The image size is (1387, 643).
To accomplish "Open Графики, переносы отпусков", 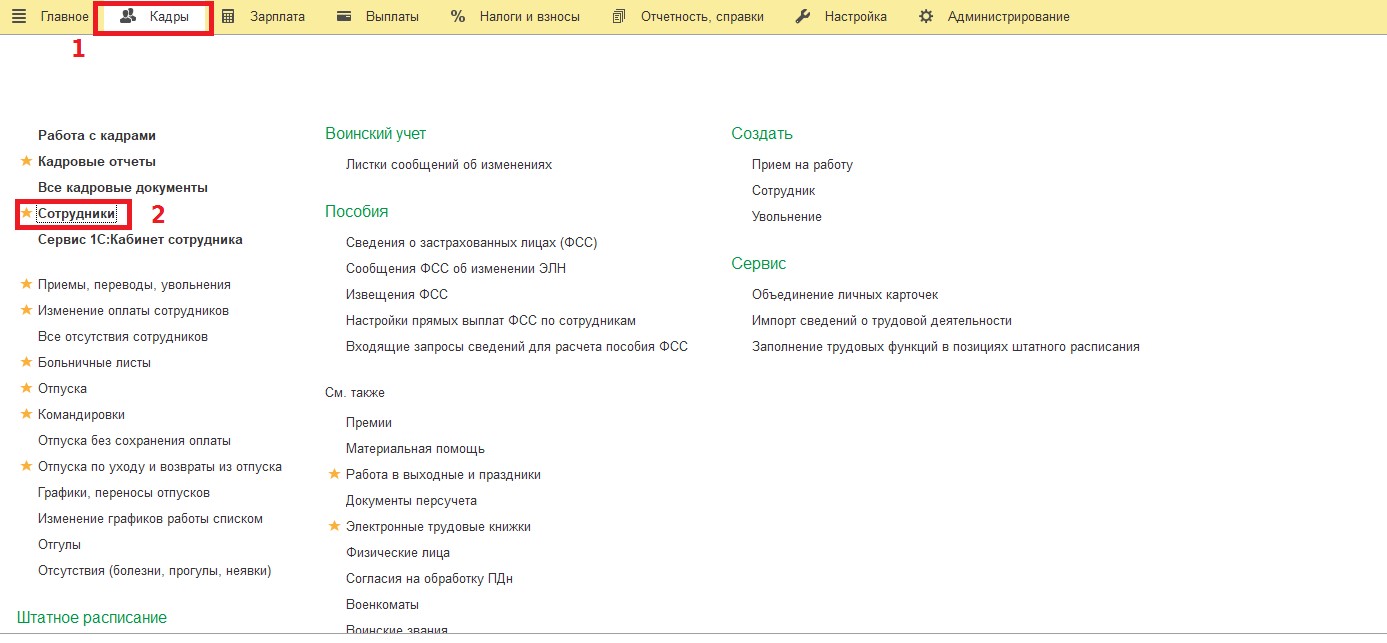I will (124, 492).
